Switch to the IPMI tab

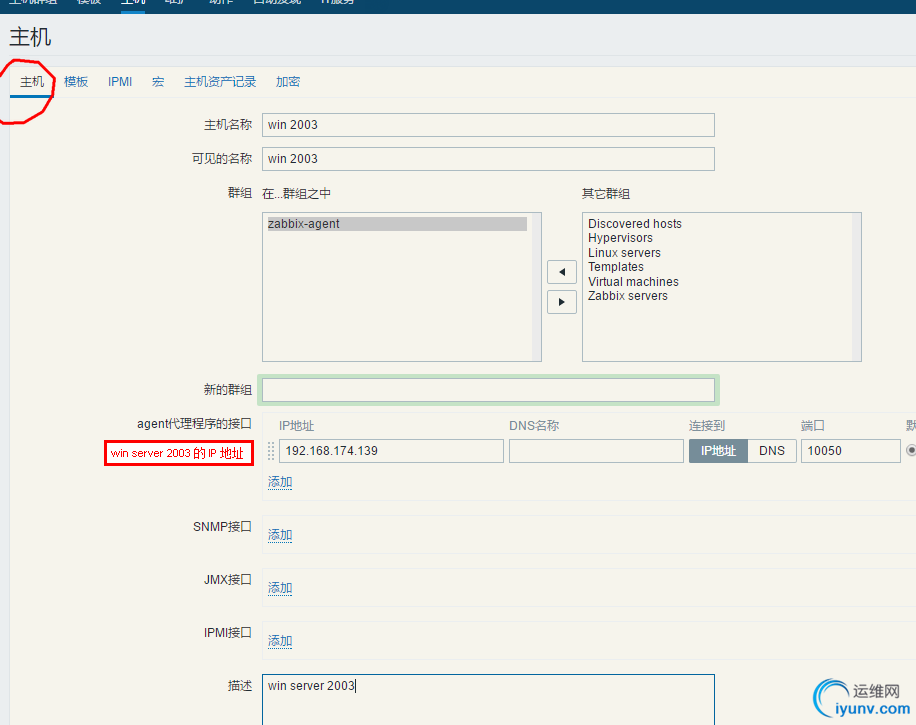click(120, 82)
